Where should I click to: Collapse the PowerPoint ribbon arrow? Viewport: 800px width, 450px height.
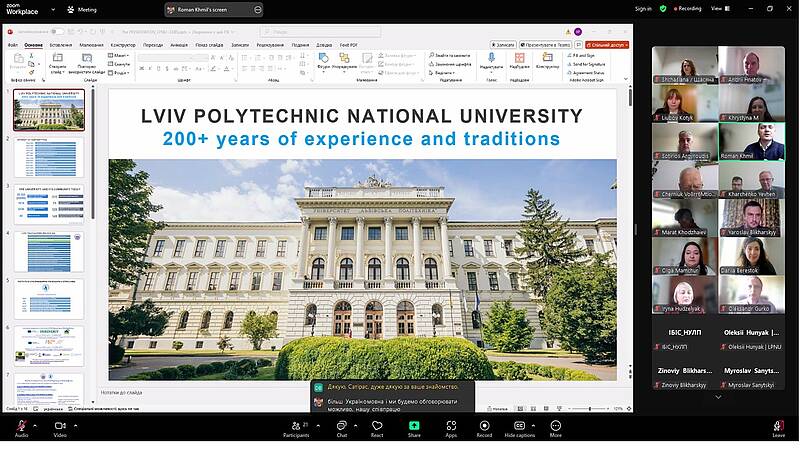[x=626, y=79]
